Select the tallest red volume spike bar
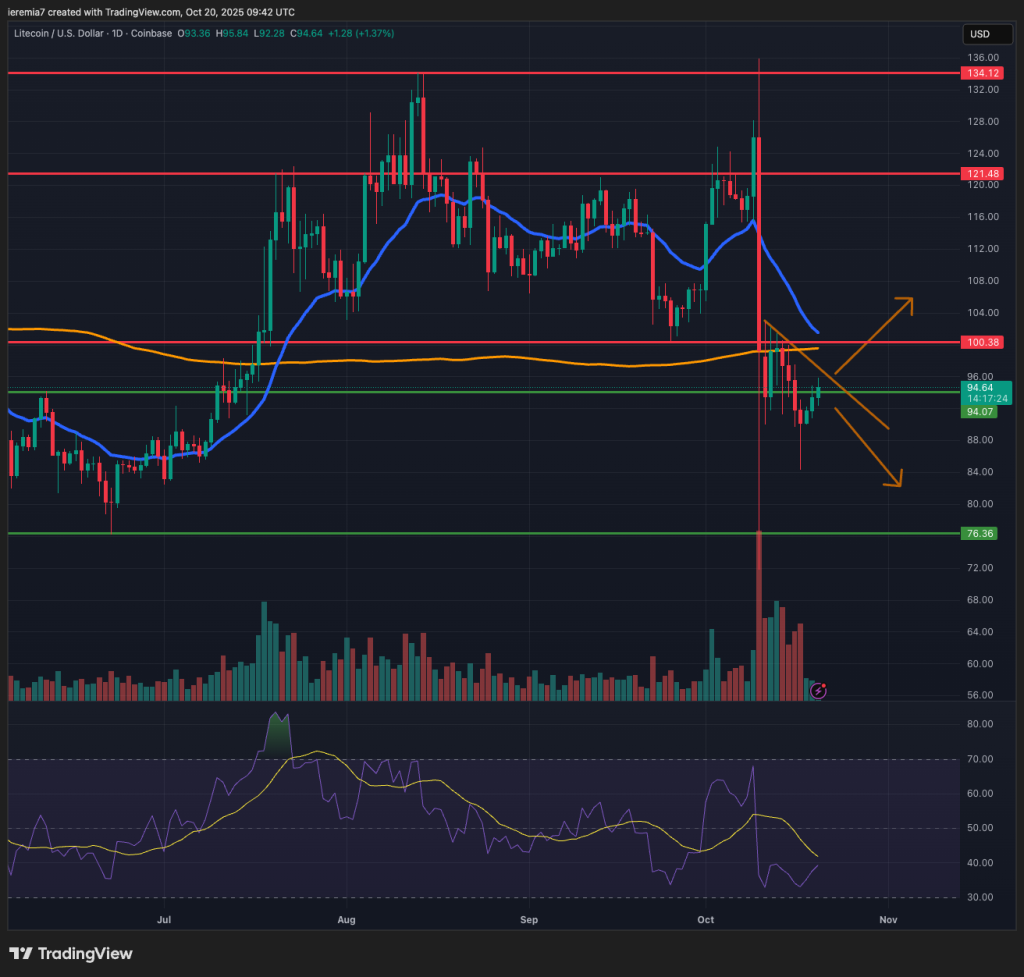The image size is (1024, 977). (x=759, y=620)
